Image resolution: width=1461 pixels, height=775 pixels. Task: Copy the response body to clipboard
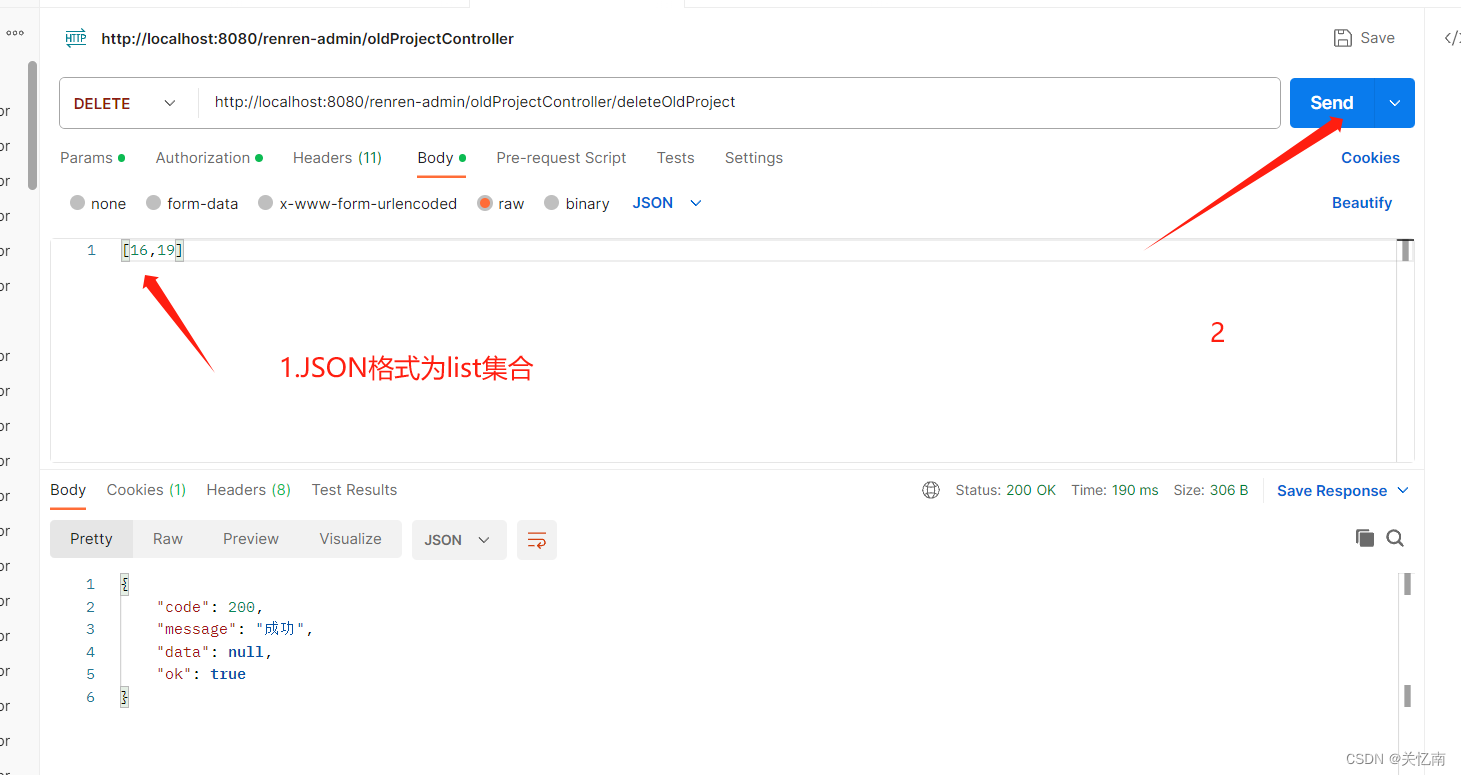click(x=1364, y=538)
